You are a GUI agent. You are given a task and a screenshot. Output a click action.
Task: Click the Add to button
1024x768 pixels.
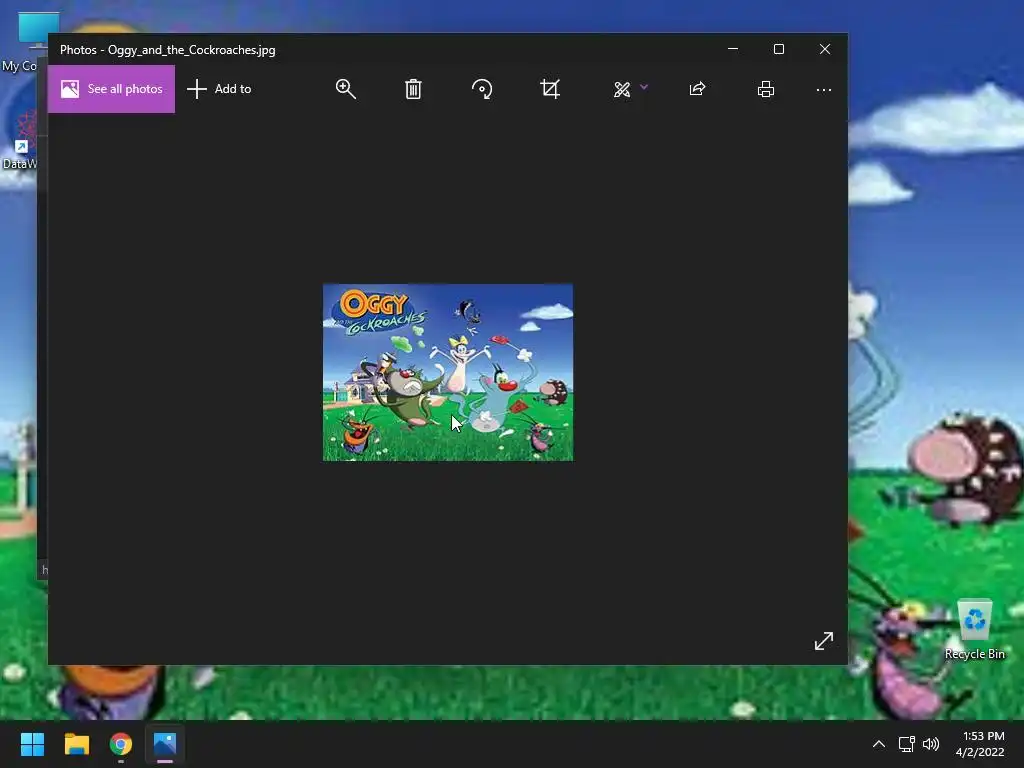(219, 89)
